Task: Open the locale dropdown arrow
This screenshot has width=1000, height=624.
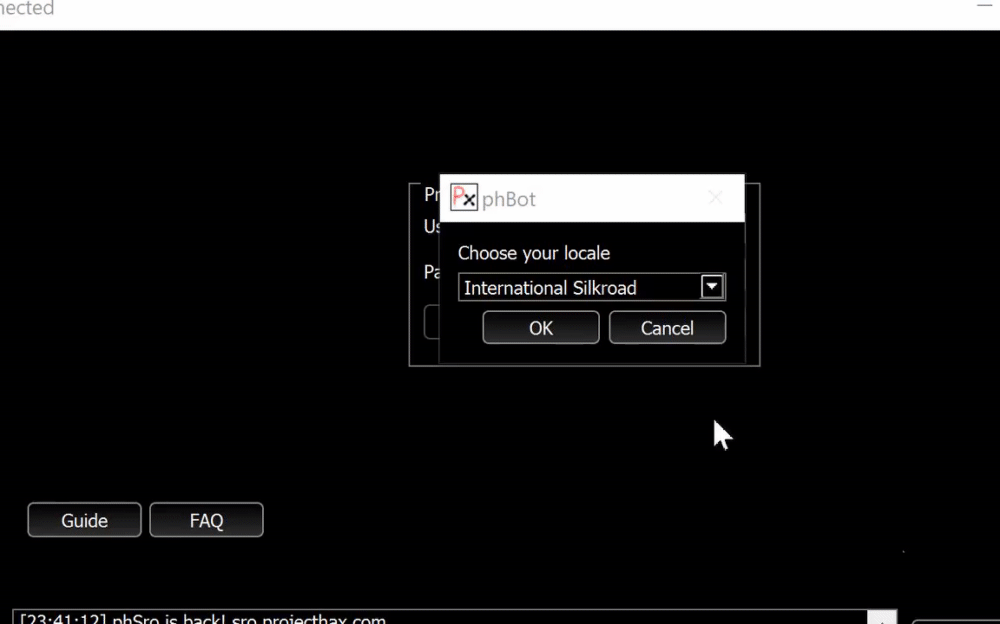Action: pos(711,287)
